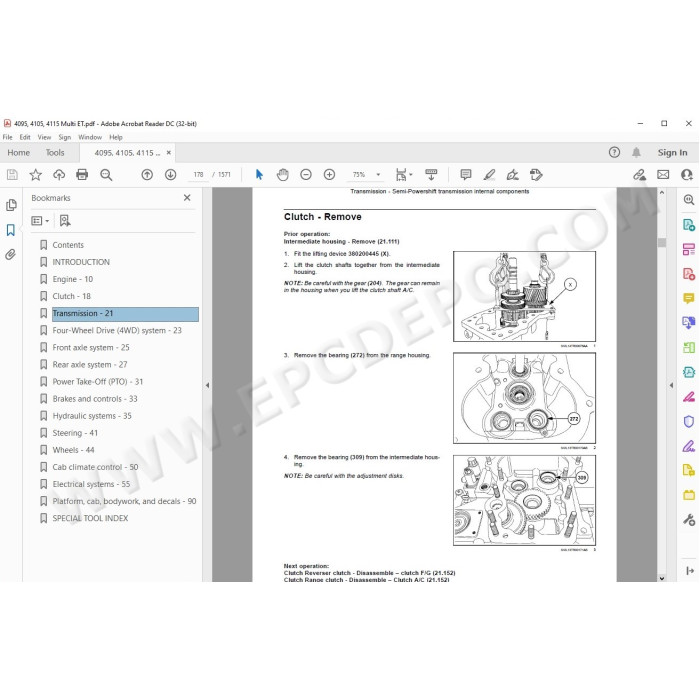700x700 pixels.
Task: Jump to INTRODUCTION bookmark
Action: [81, 262]
